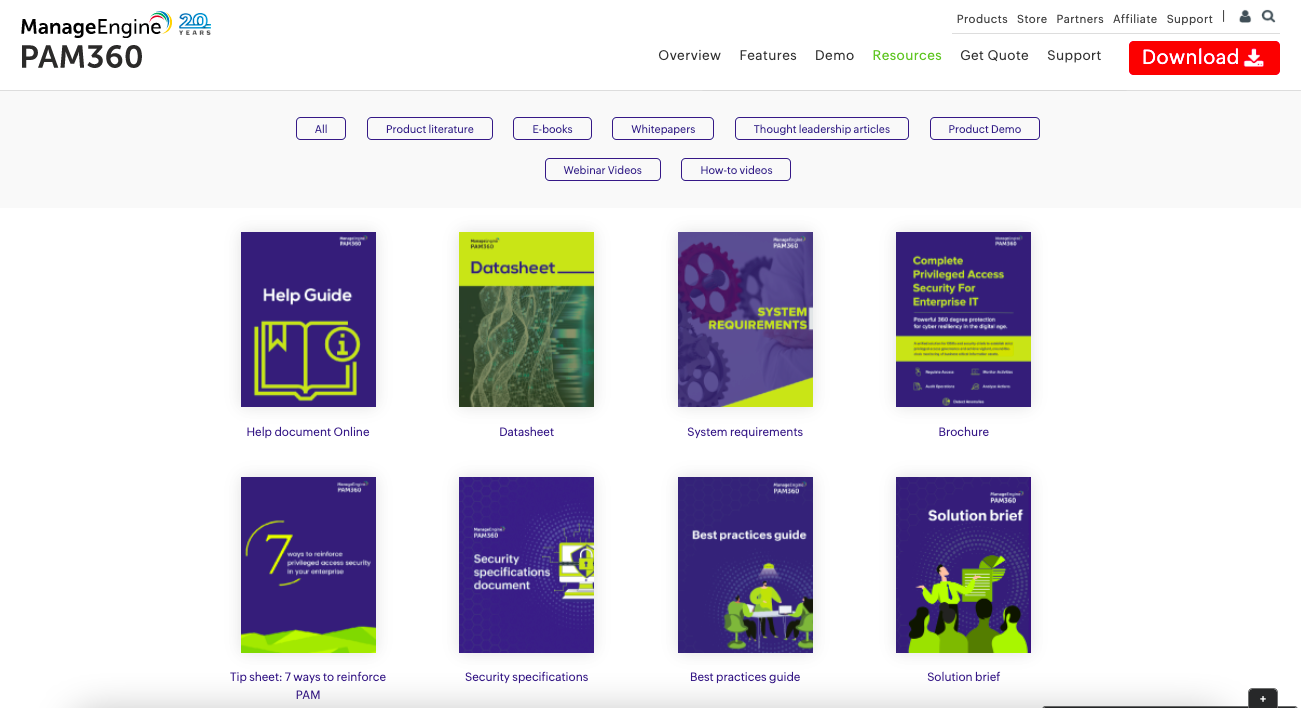Open the Brochure cover thumbnail

point(963,320)
